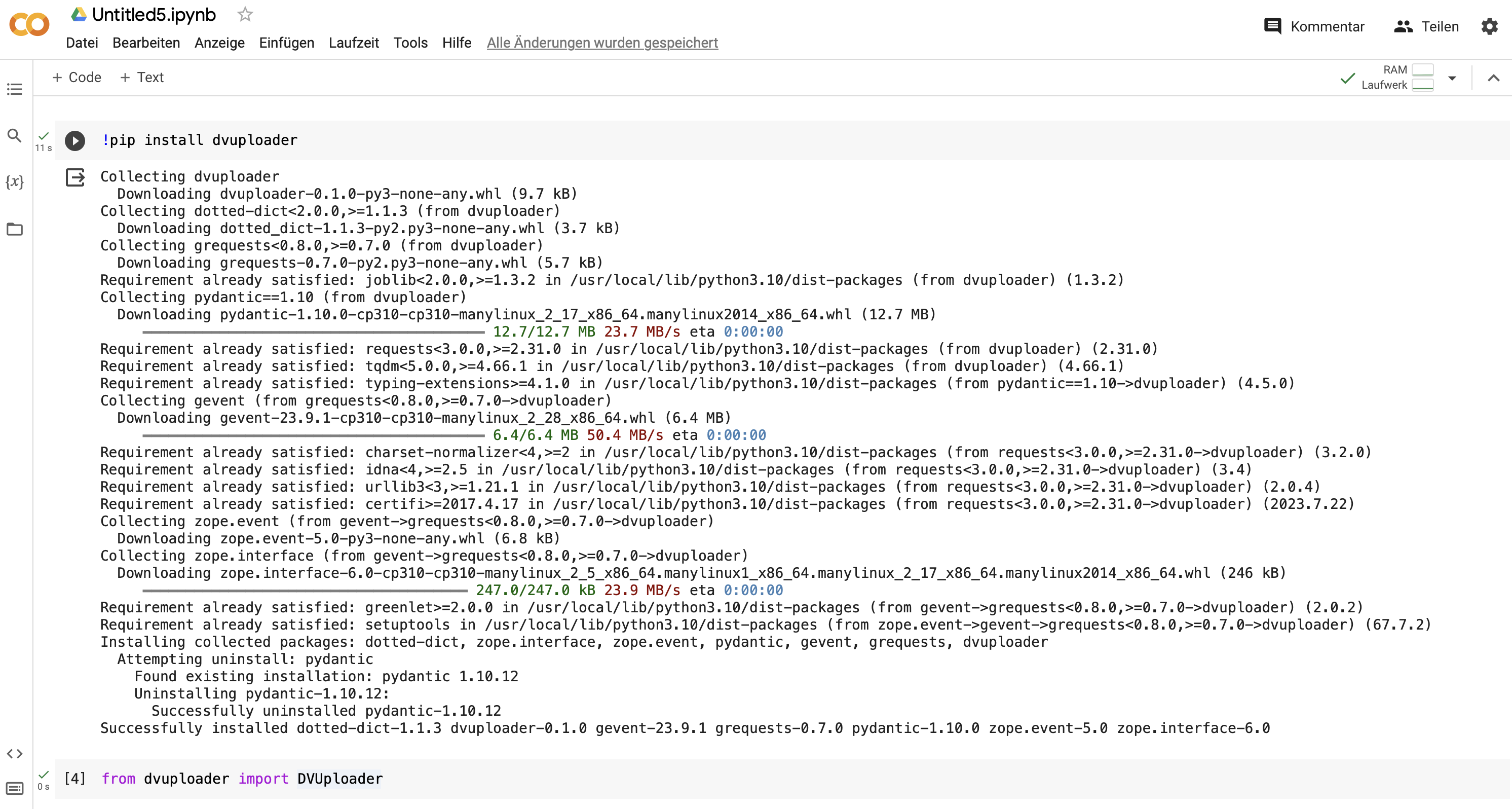
Task: Run the pip install dvuploader cell
Action: pyautogui.click(x=74, y=140)
